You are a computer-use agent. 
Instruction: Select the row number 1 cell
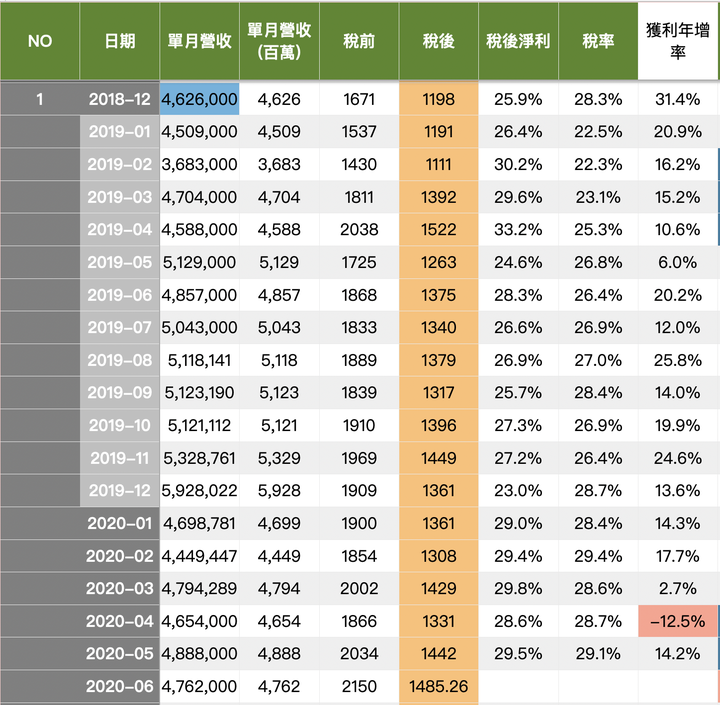tap(40, 99)
